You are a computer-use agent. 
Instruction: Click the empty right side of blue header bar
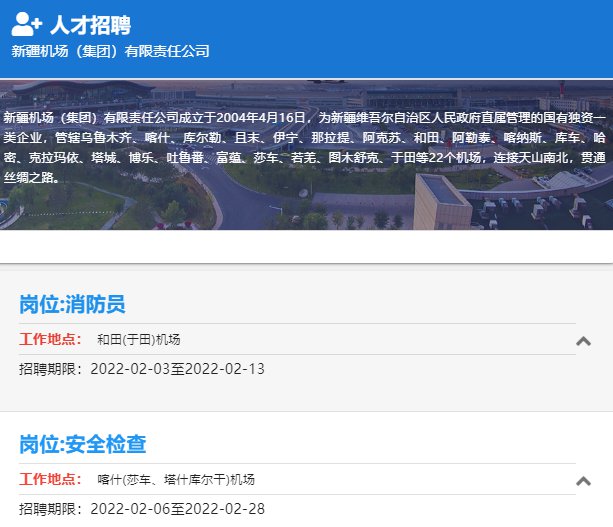tap(450, 38)
